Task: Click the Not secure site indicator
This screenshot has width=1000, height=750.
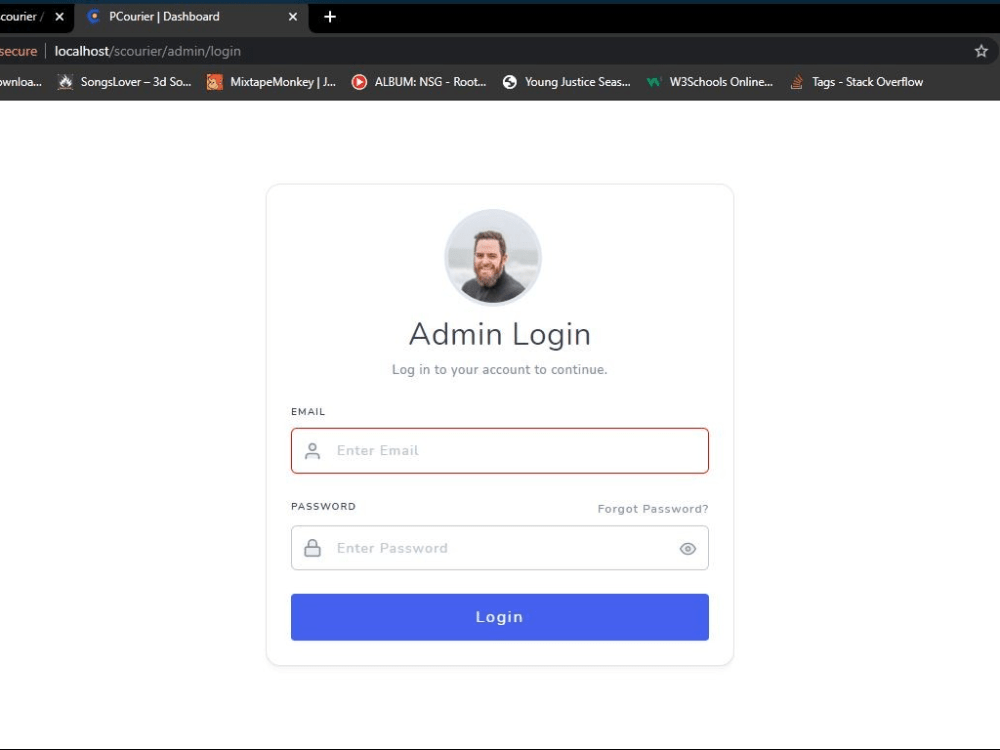Action: click(18, 51)
